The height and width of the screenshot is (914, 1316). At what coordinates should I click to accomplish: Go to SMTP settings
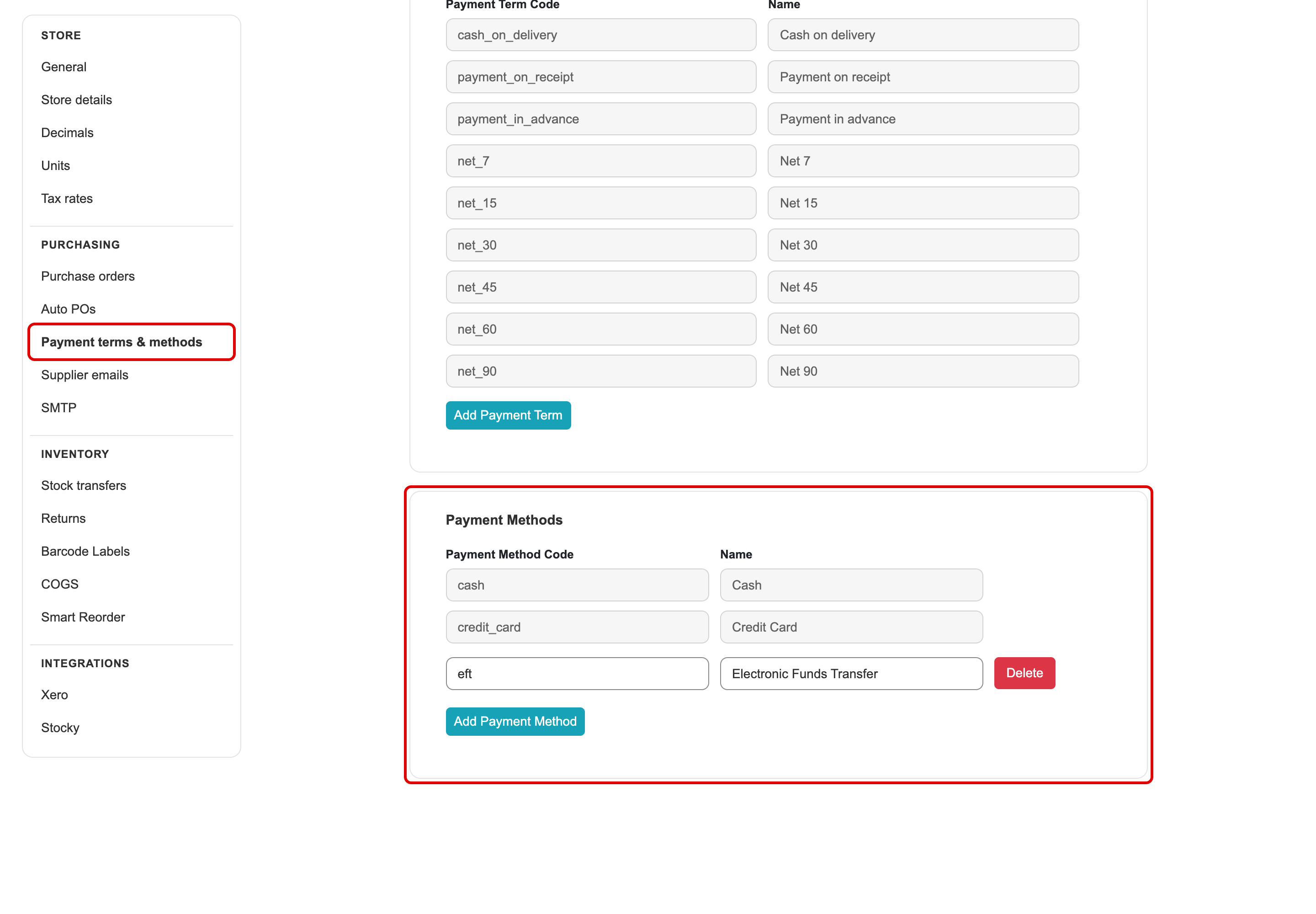[x=58, y=408]
